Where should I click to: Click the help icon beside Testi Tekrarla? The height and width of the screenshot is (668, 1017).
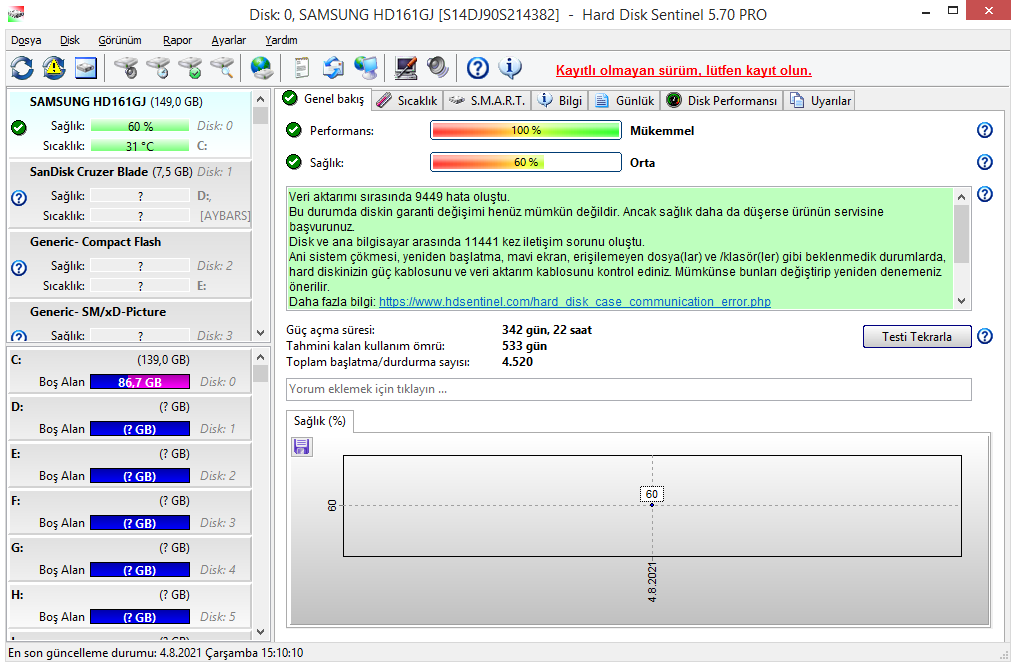[x=985, y=337]
